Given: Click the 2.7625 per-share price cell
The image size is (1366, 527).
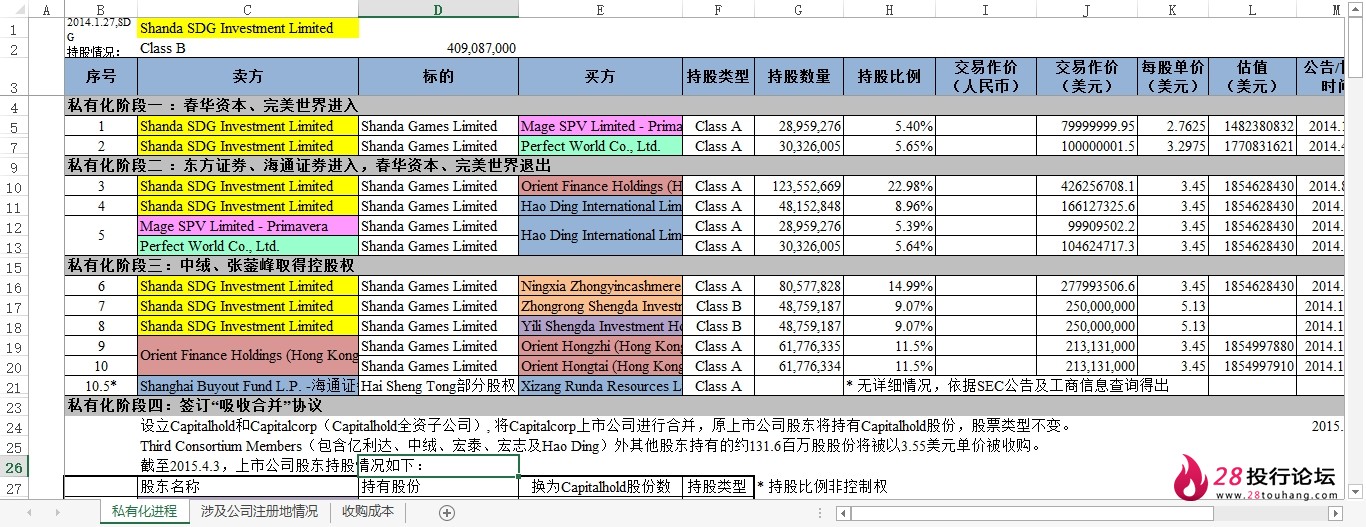Looking at the screenshot, I should tap(1173, 126).
